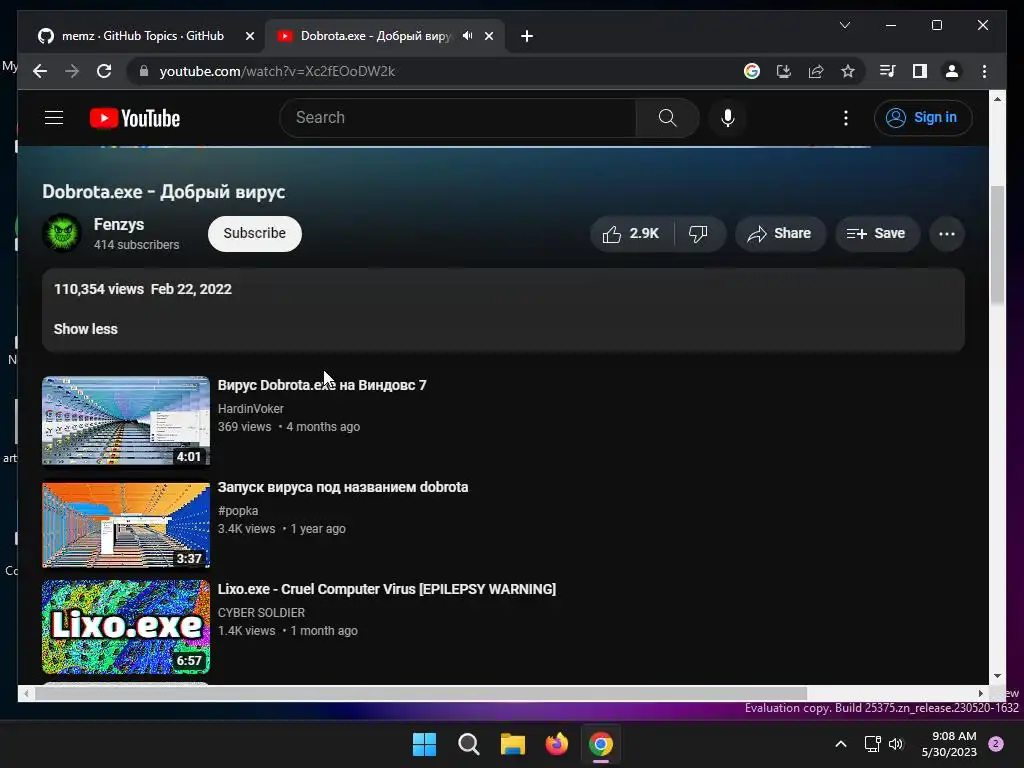Dislike the video with thumbs down
Image resolution: width=1024 pixels, height=768 pixels.
click(x=699, y=234)
